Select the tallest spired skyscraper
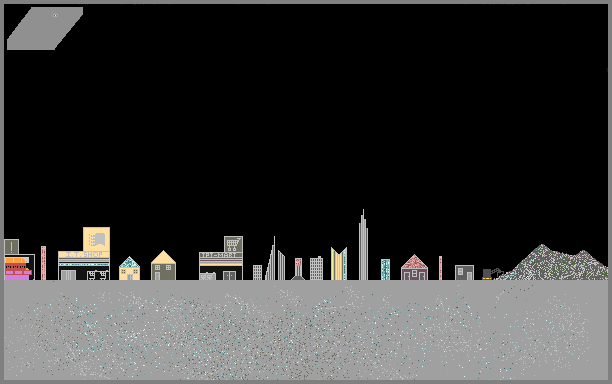This screenshot has width=612, height=384. click(x=363, y=245)
